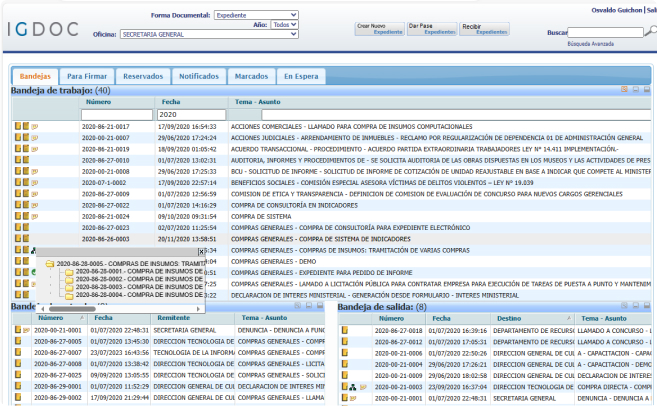
Task: Click first book icon in row 2020-07-1-0002
Action: click(x=18, y=182)
